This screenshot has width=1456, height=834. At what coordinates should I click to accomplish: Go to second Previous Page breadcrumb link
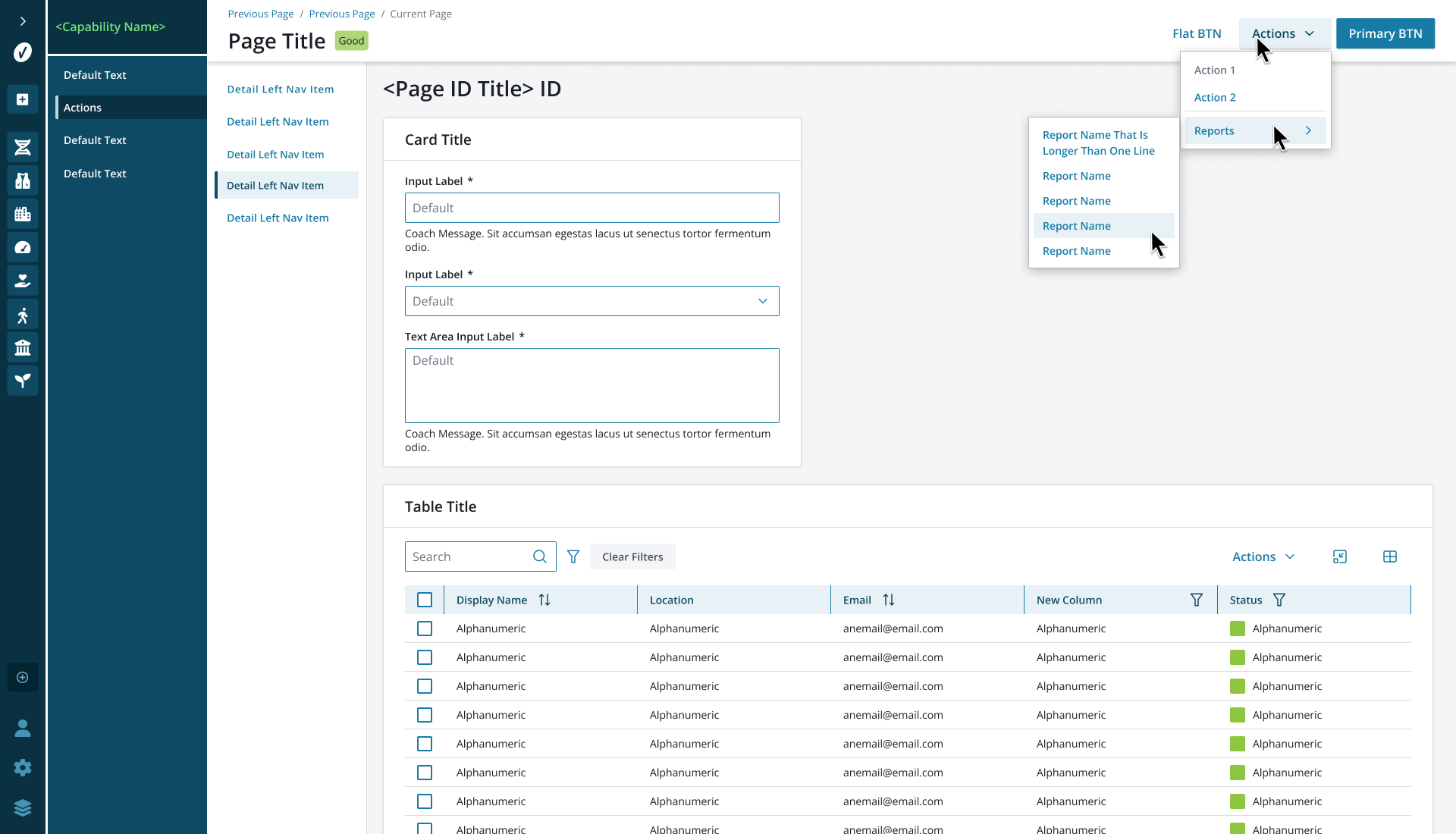click(342, 14)
